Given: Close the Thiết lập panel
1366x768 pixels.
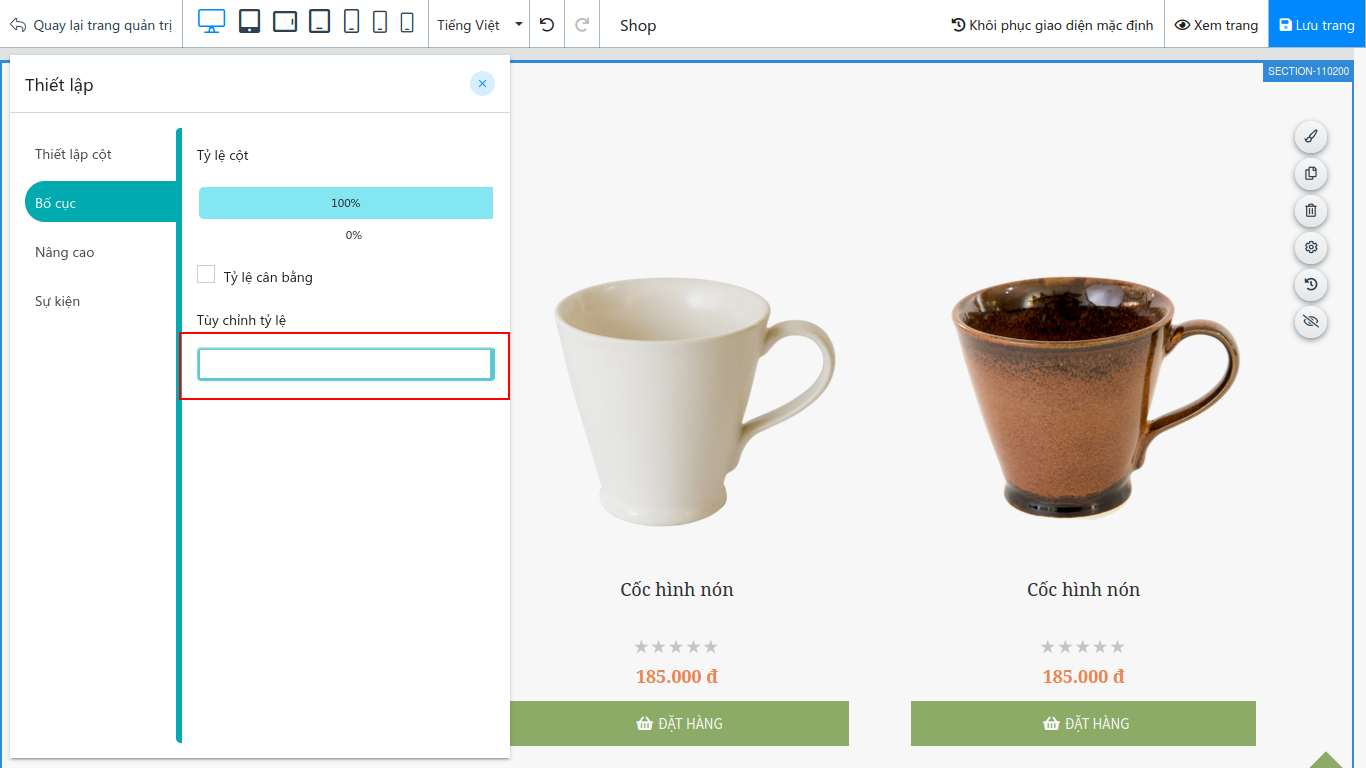Looking at the screenshot, I should [x=482, y=84].
